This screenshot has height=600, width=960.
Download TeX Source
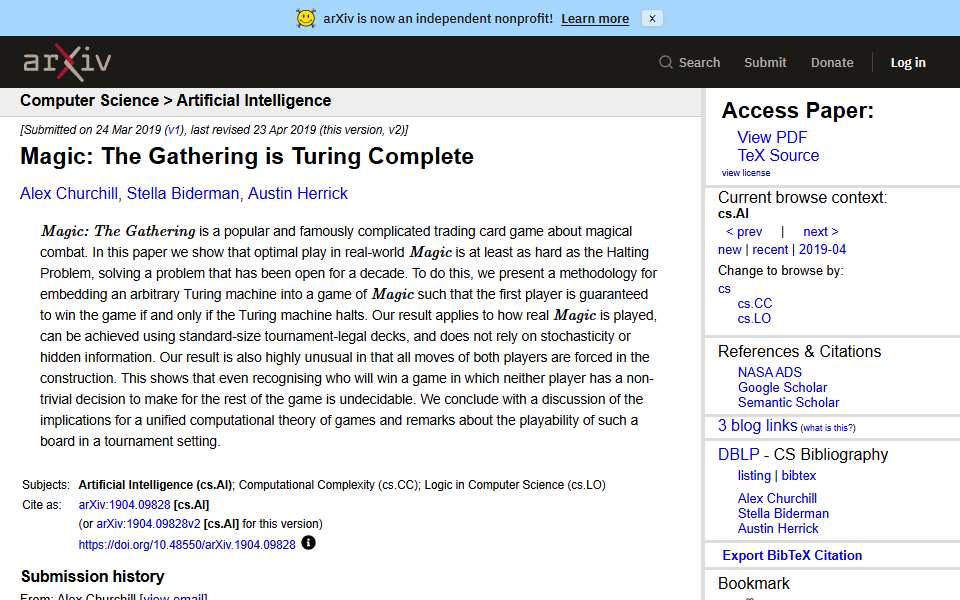tap(778, 156)
